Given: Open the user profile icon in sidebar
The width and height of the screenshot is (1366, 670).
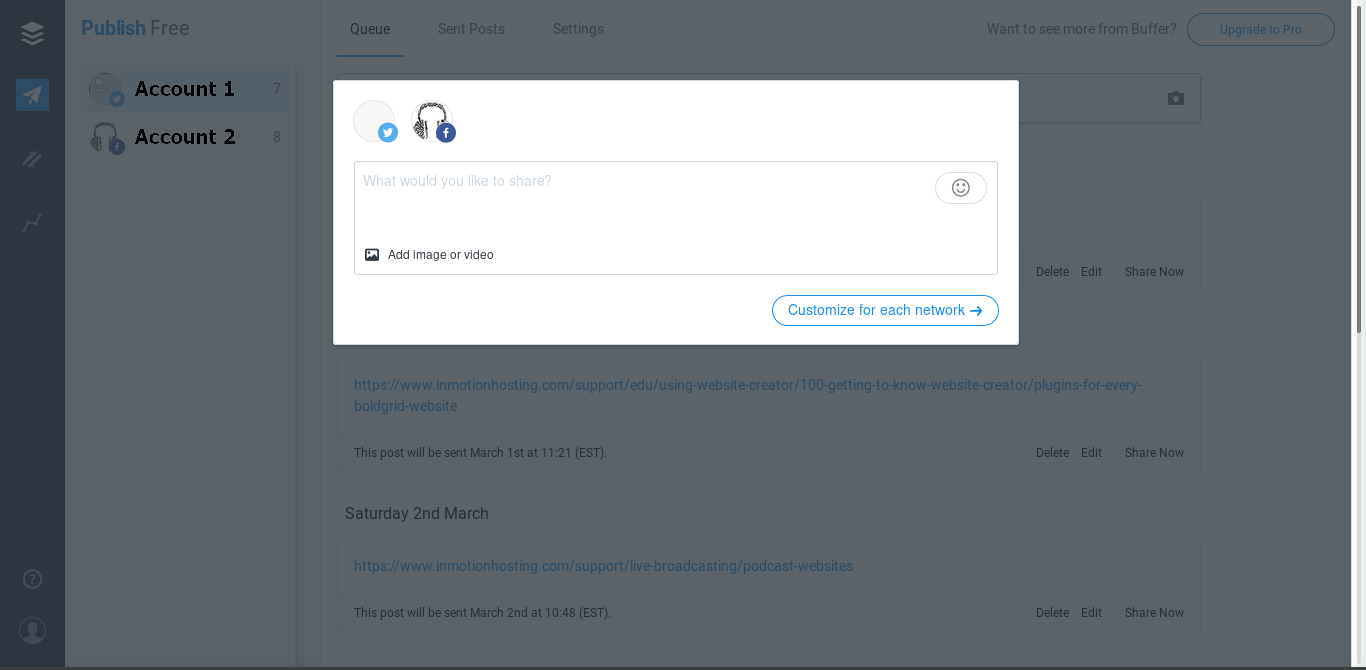Looking at the screenshot, I should (x=32, y=630).
